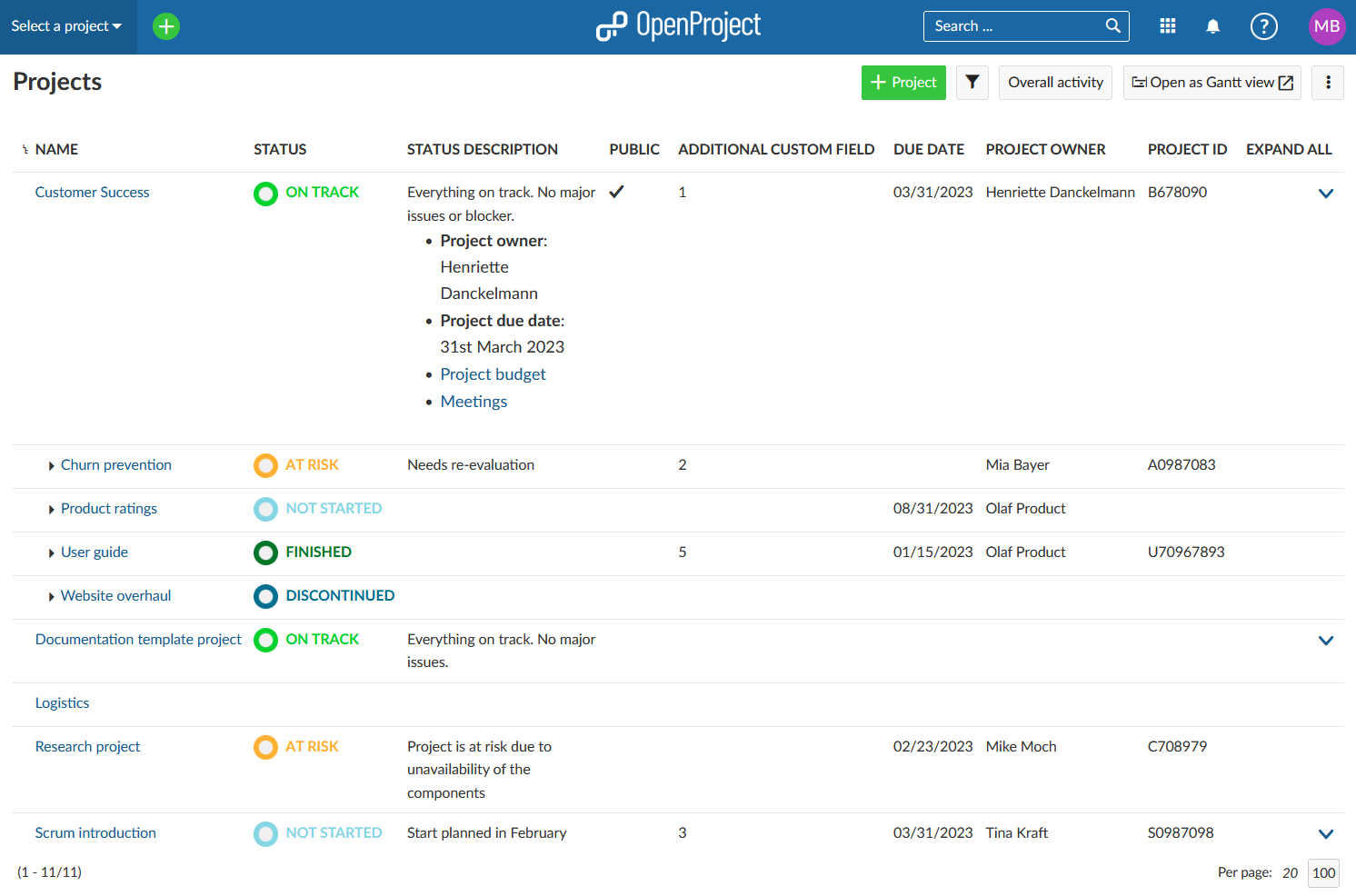This screenshot has width=1356, height=896.
Task: Click the EXPAND ALL column header
Action: 1288,150
